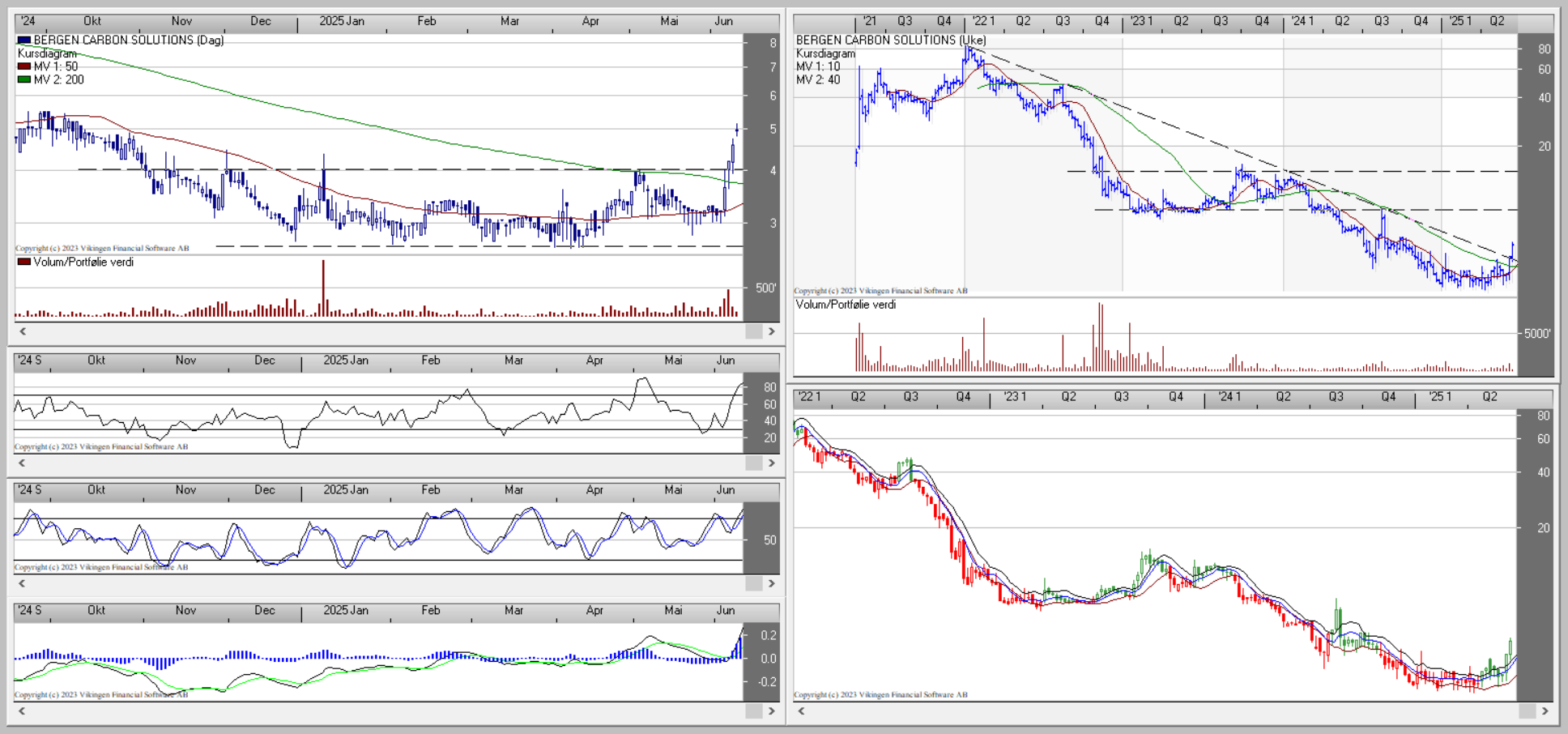Click MV 1: 50 legend label
This screenshot has width=1568, height=734.
56,66
